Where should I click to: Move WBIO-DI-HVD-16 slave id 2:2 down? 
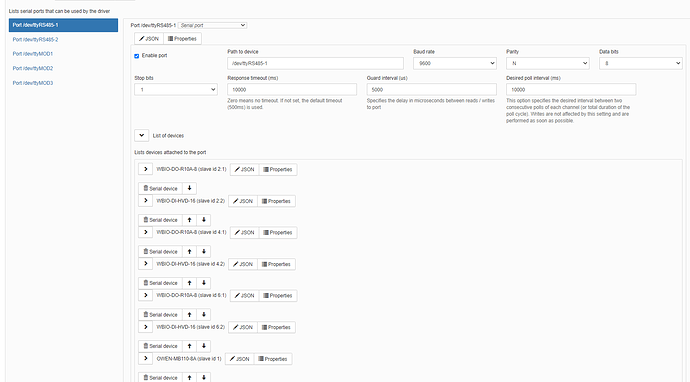(x=203, y=220)
